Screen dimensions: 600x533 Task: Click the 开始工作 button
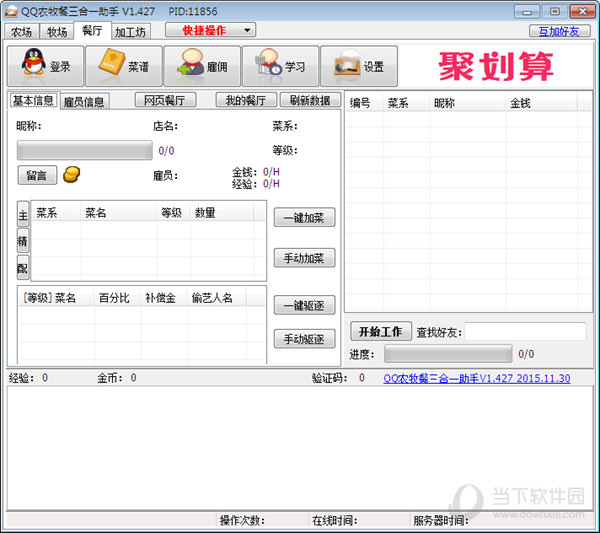pos(381,331)
